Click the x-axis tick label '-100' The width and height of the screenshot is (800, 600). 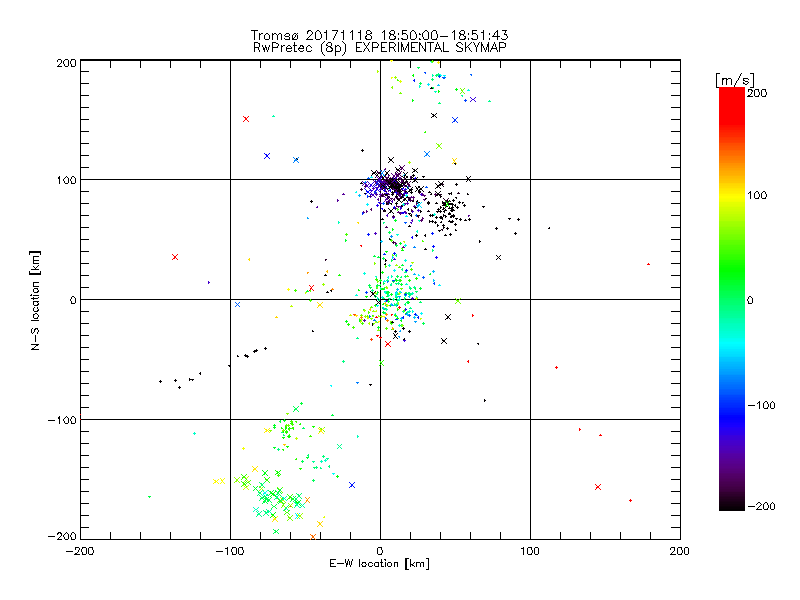pos(230,551)
